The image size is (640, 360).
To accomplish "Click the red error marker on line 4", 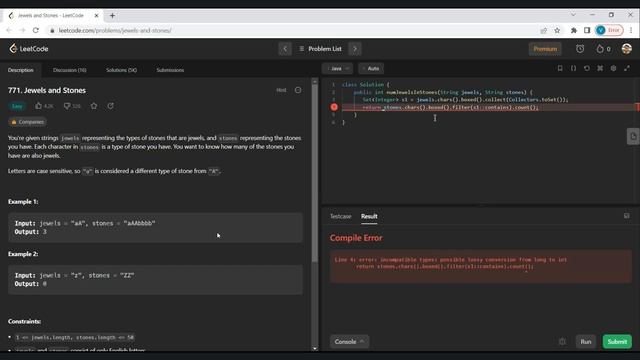I will 334,107.
